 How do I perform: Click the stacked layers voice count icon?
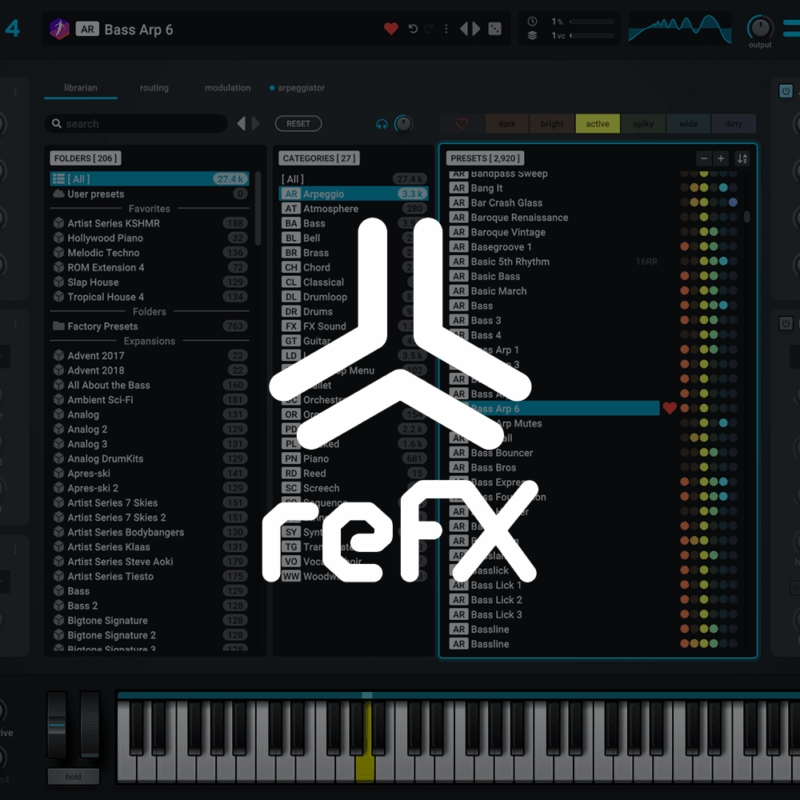[532, 36]
